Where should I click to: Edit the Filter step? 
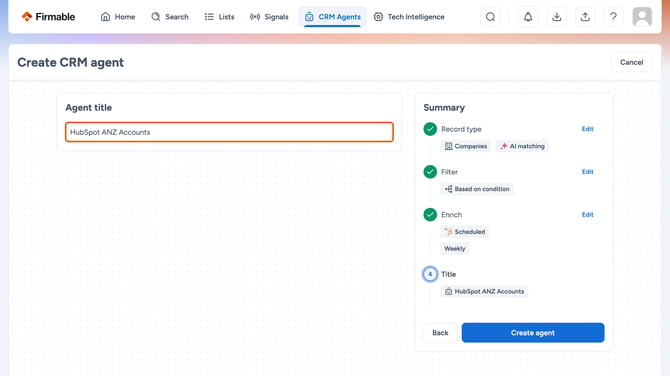point(588,172)
